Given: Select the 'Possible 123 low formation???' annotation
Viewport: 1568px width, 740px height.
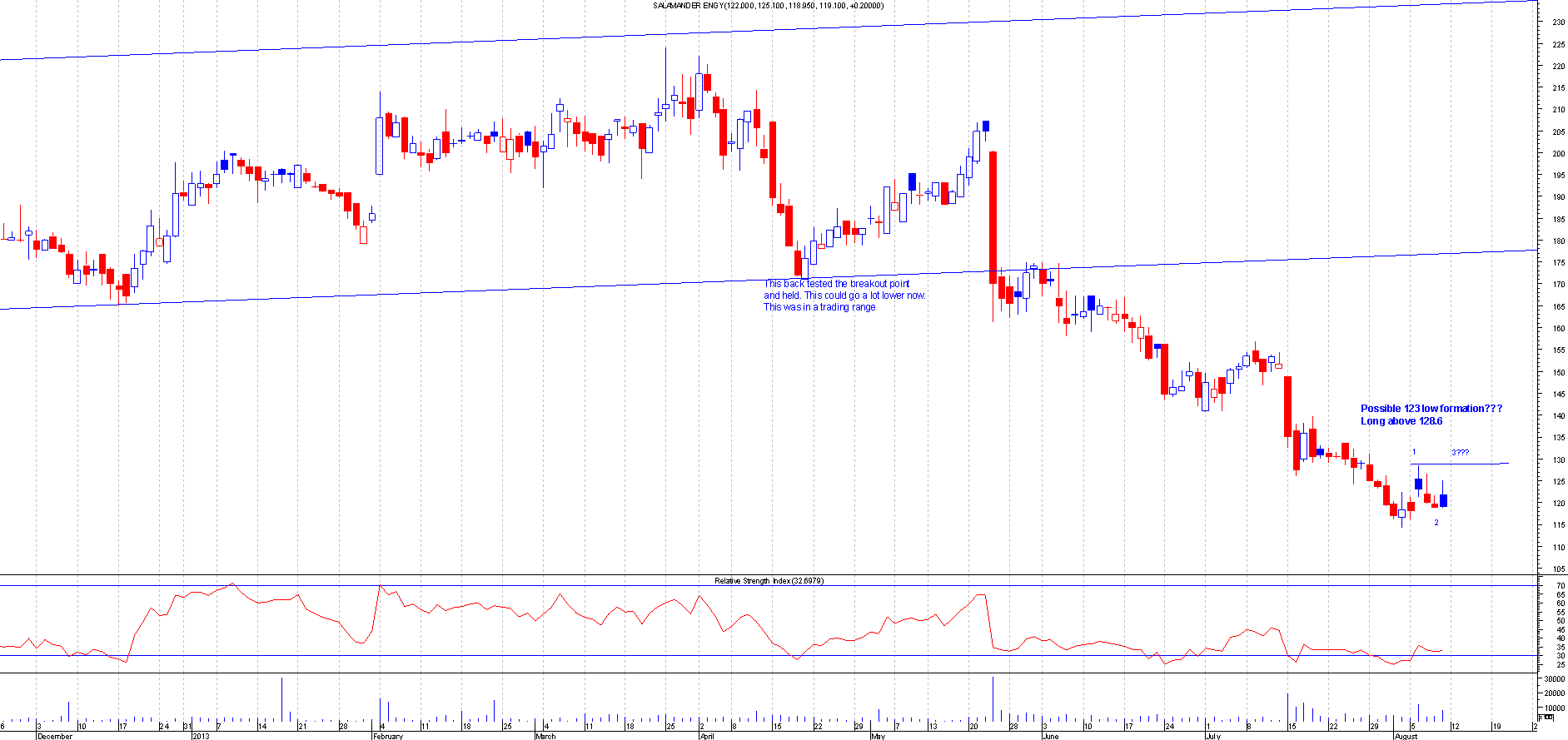Looking at the screenshot, I should 1431,409.
